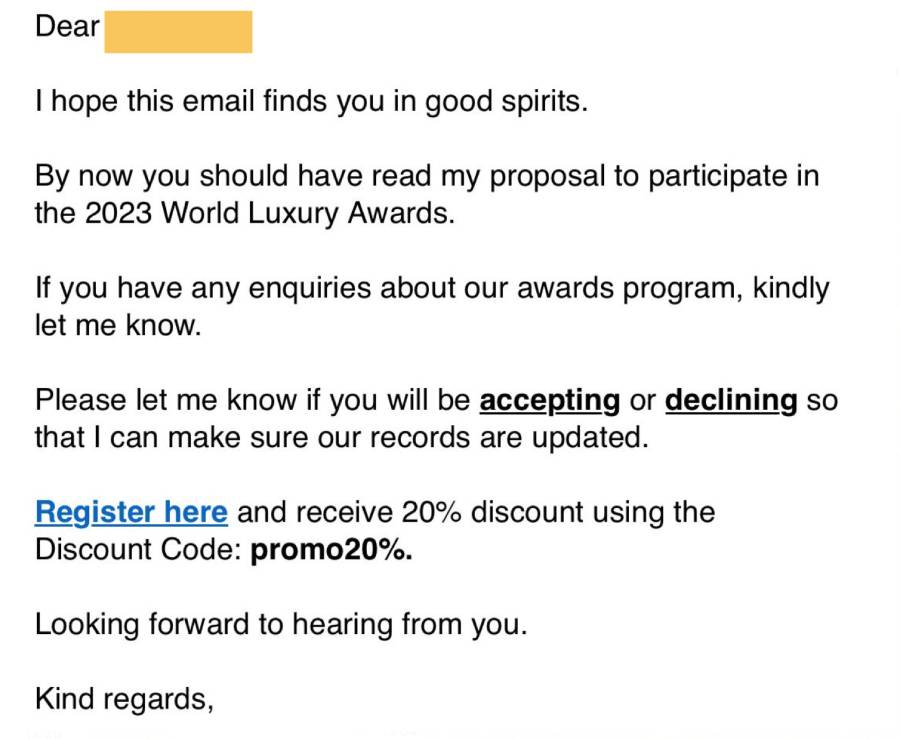Click Looking forward to hearing from you
Image resolution: width=900 pixels, height=739 pixels.
(281, 624)
